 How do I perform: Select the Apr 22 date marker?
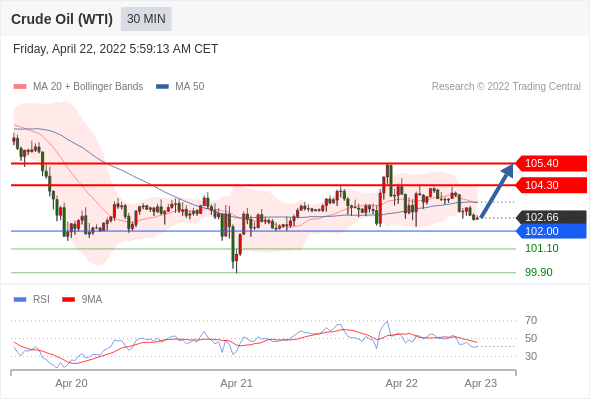(401, 383)
